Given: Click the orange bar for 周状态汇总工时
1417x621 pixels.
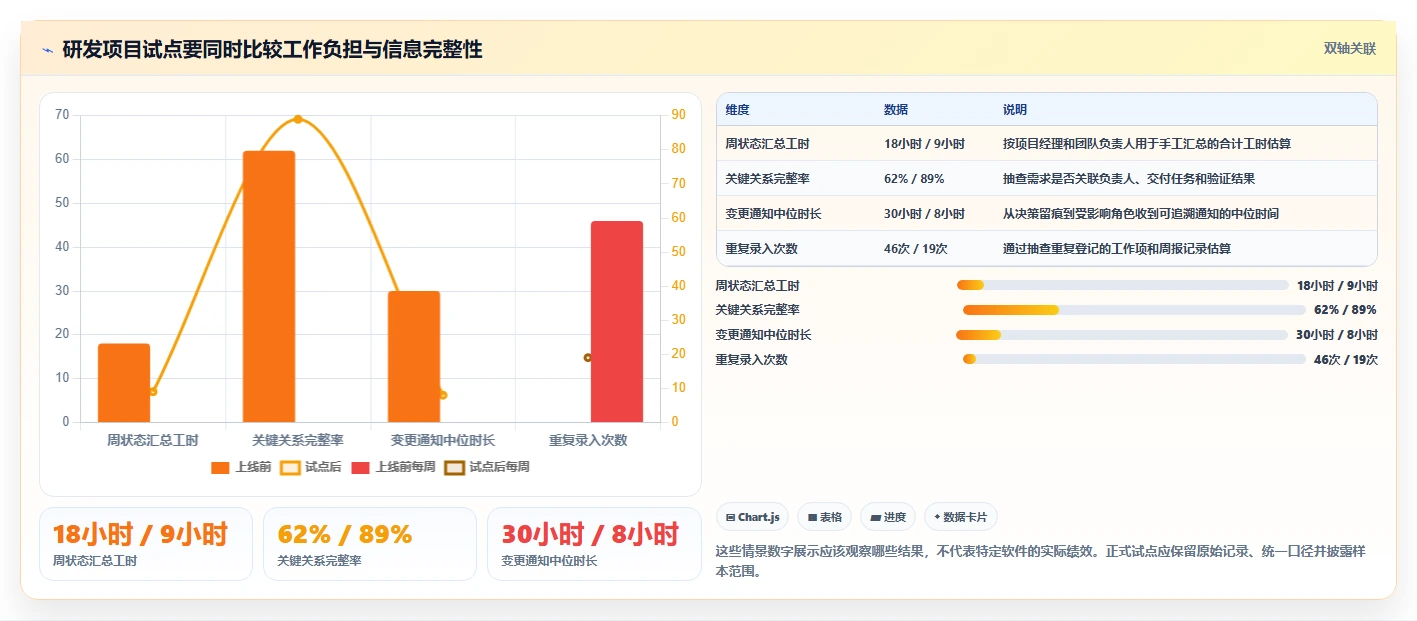Looking at the screenshot, I should click(x=124, y=383).
